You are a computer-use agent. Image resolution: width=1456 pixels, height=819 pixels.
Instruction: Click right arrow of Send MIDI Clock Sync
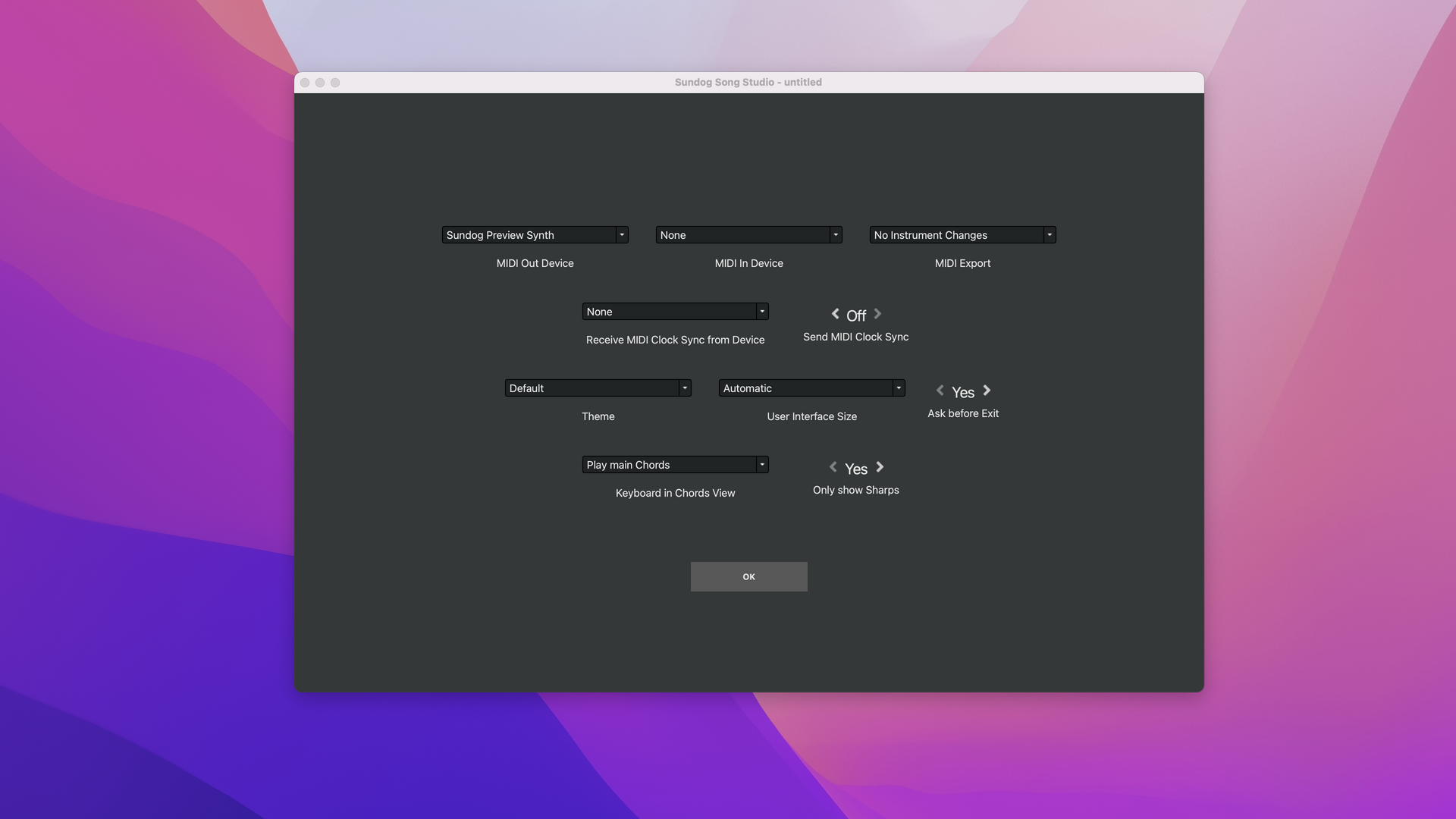coord(877,314)
